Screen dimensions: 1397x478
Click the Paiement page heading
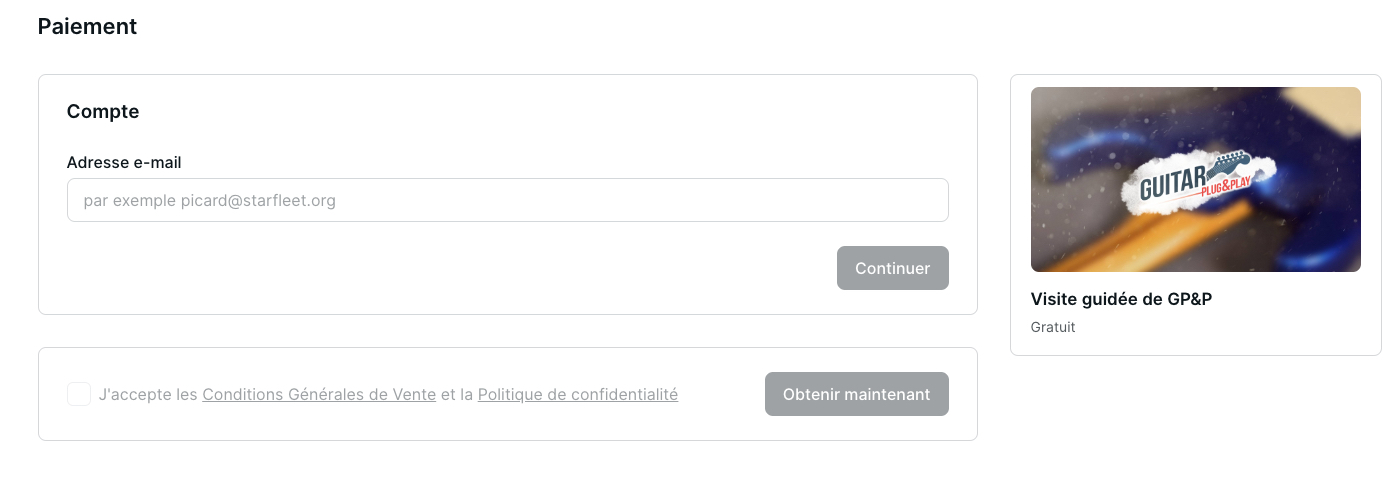tap(87, 27)
